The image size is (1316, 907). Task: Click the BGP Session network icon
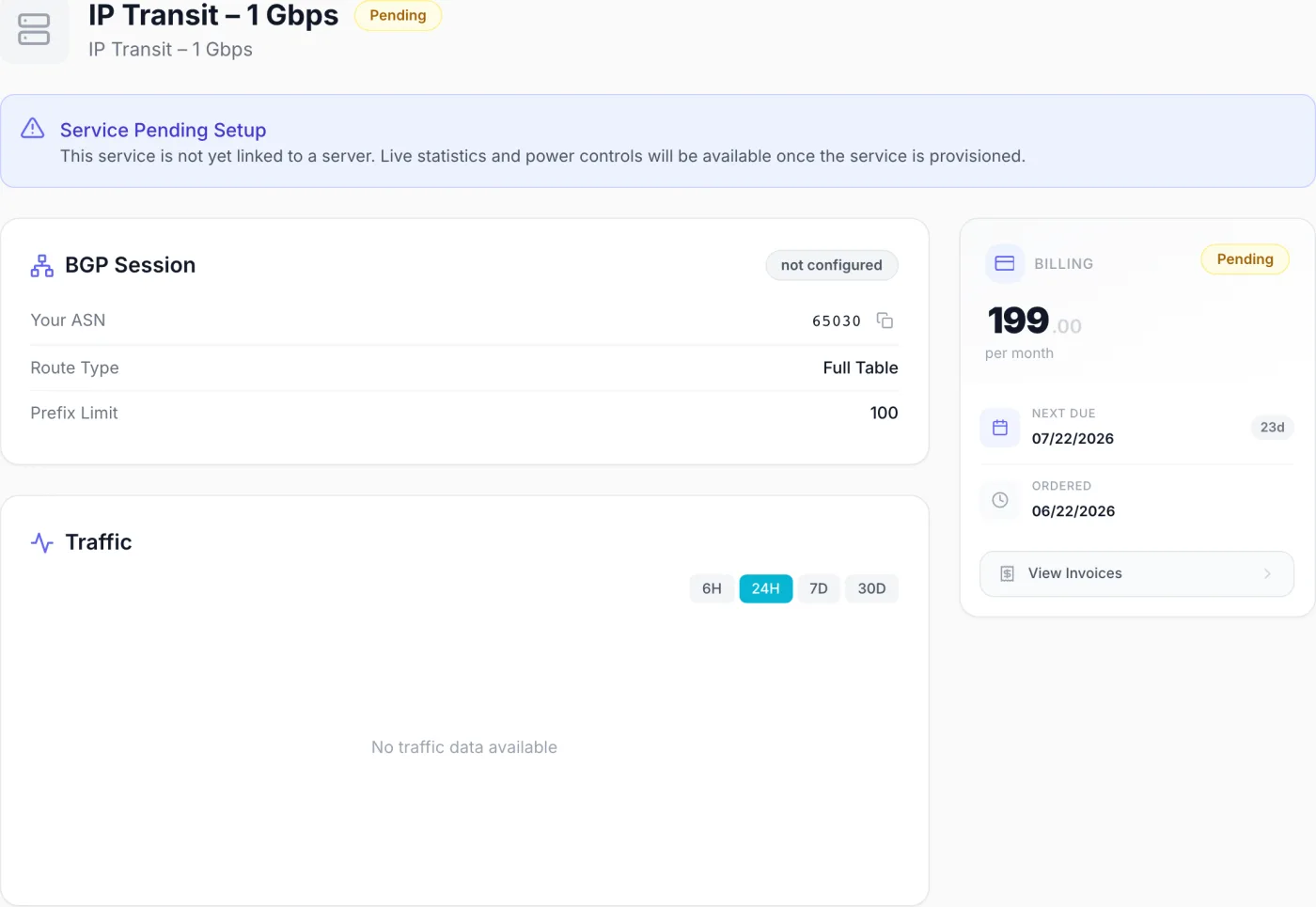(42, 266)
